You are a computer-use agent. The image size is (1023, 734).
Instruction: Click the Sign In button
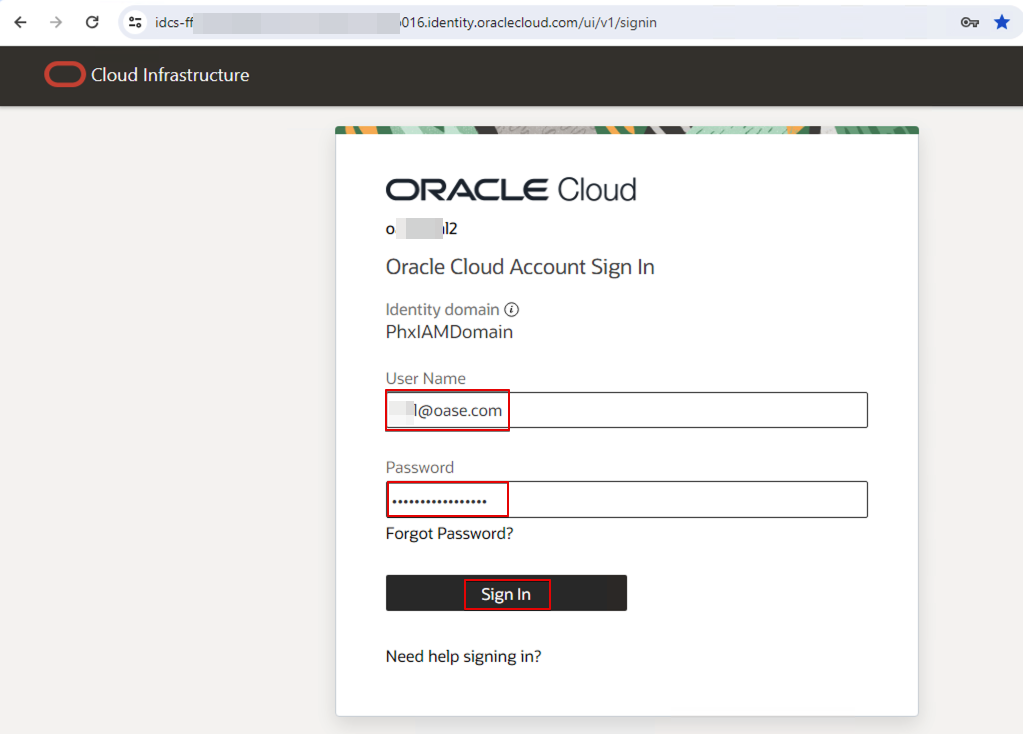click(506, 593)
